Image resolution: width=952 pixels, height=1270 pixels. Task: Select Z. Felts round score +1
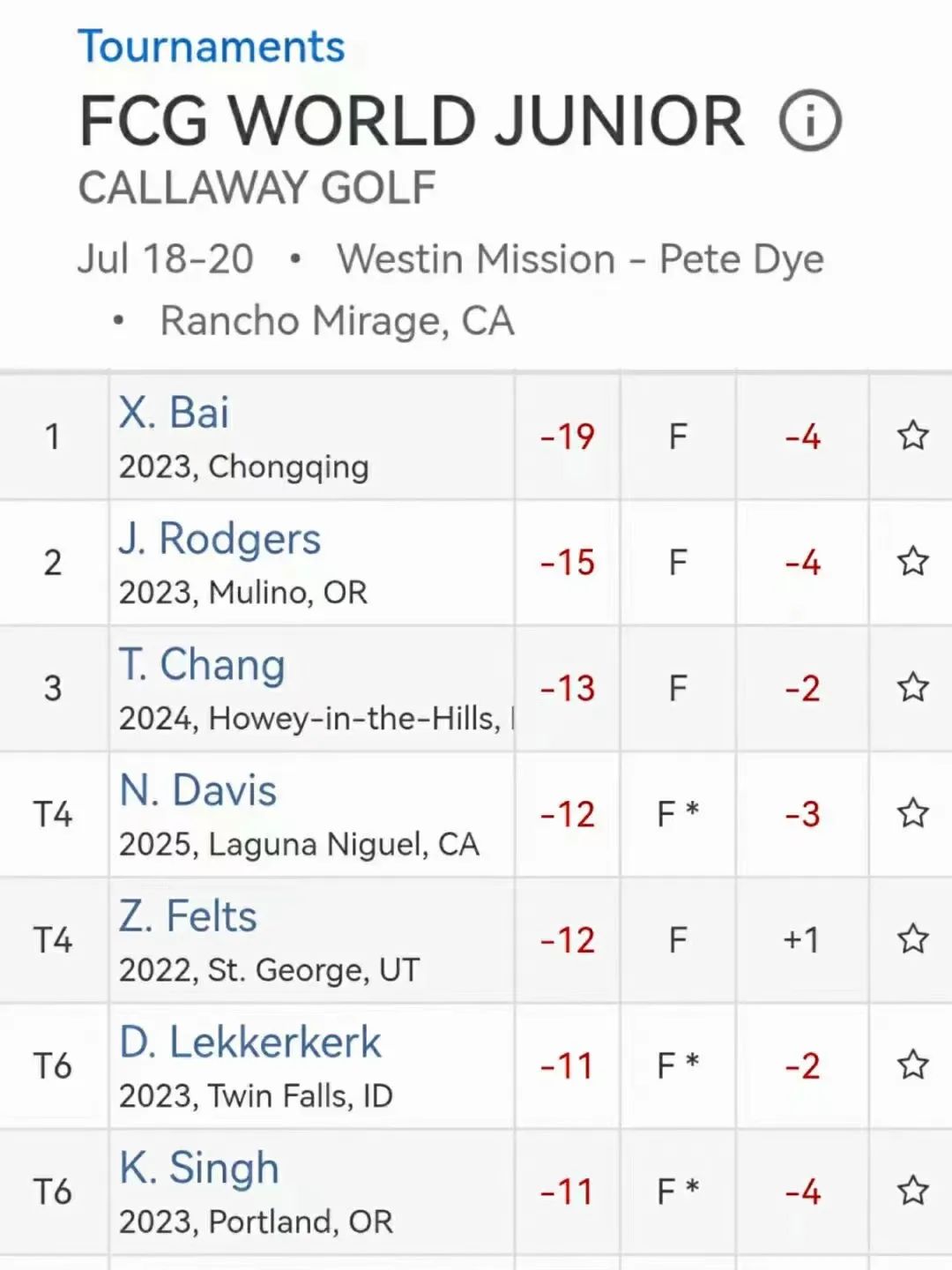(x=801, y=940)
